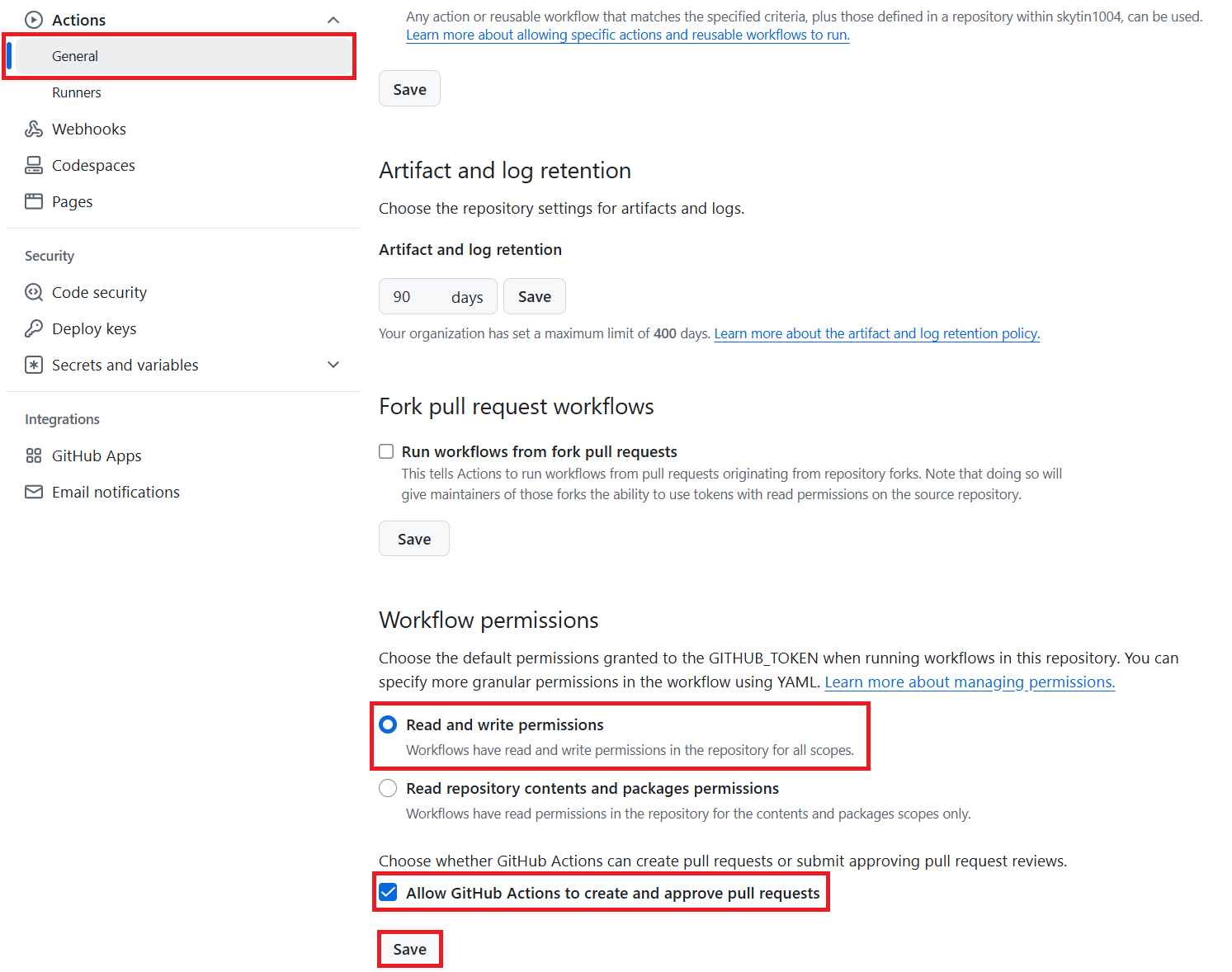Select Read and write permissions radio

pos(388,724)
